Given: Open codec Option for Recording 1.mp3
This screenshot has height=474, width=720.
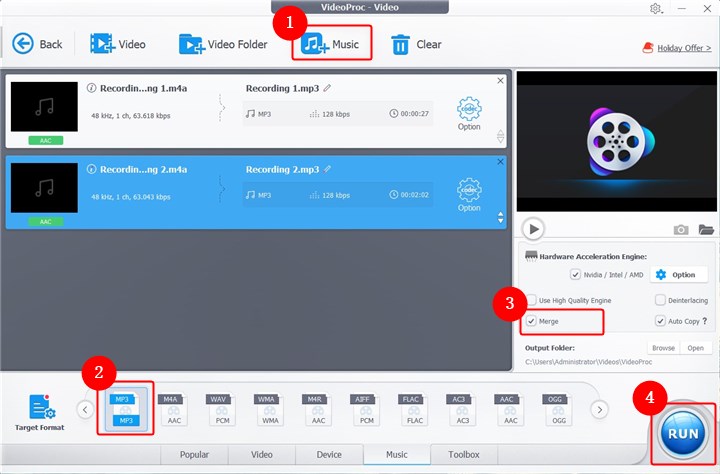Looking at the screenshot, I should click(469, 113).
